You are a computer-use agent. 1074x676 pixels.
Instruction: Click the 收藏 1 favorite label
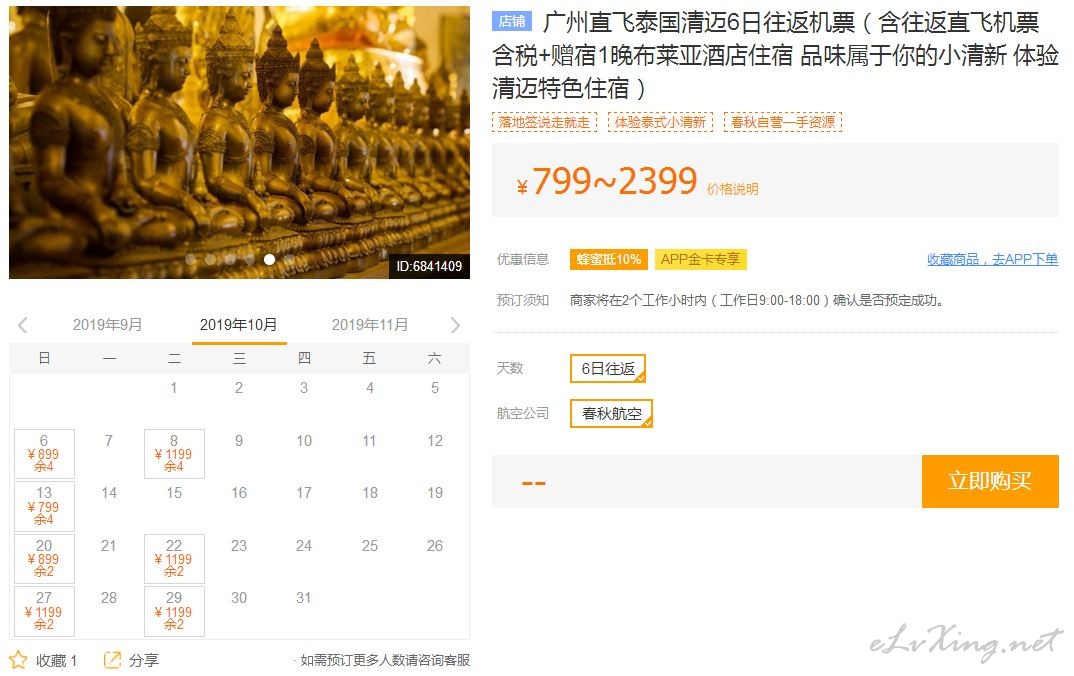pos(56,660)
